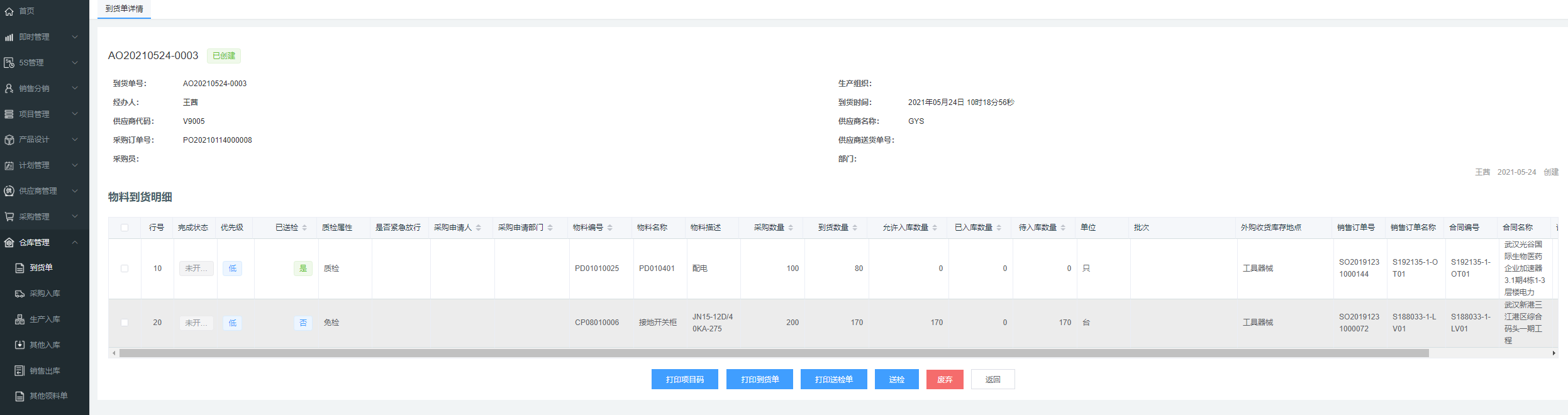Check the row 10 checkbox
1568x415 pixels.
(x=125, y=268)
